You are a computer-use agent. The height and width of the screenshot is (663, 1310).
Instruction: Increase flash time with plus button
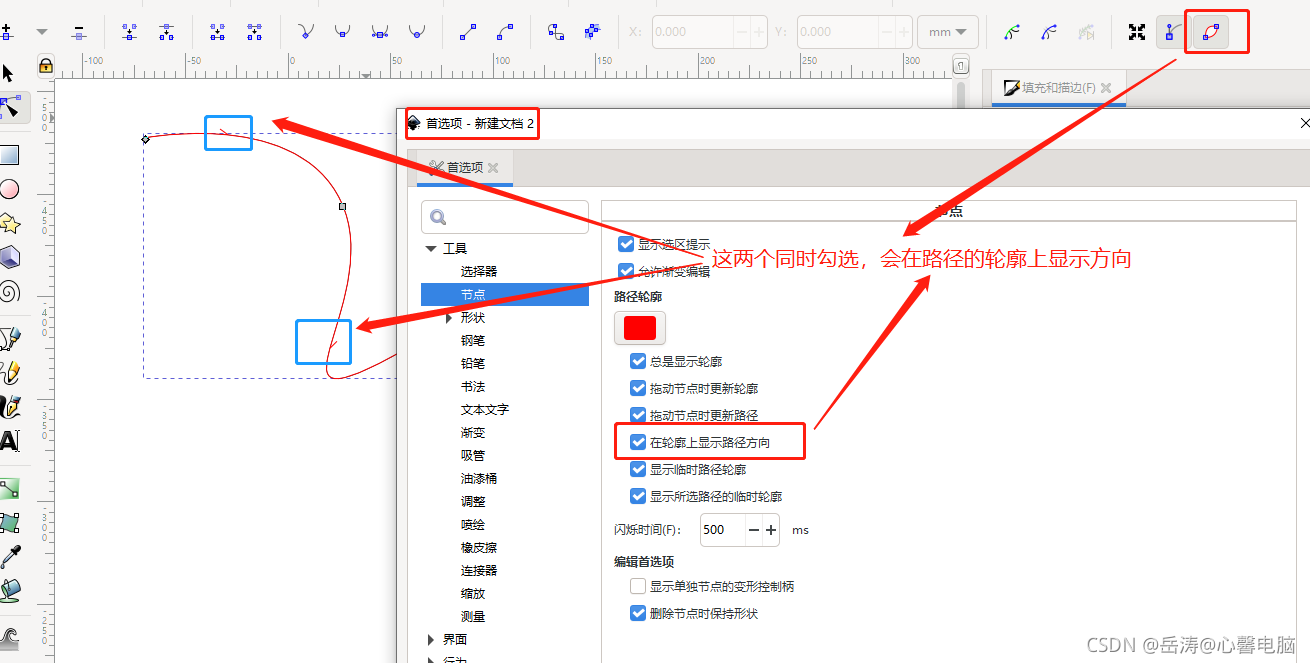click(x=771, y=530)
